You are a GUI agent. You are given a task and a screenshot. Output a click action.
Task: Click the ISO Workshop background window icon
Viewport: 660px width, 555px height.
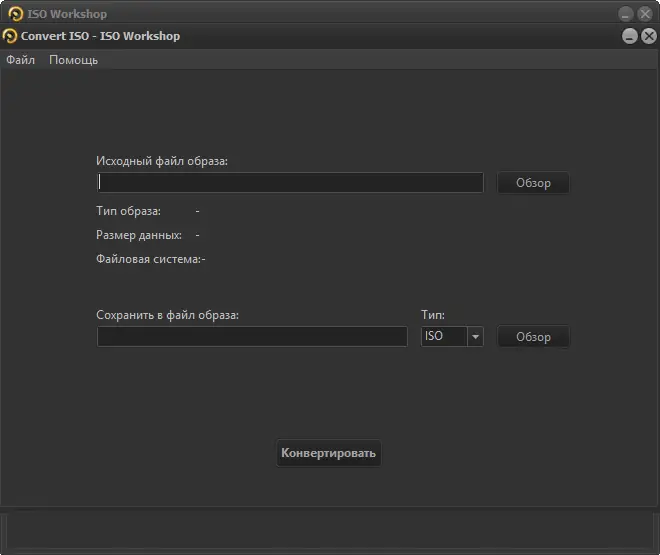tap(16, 14)
